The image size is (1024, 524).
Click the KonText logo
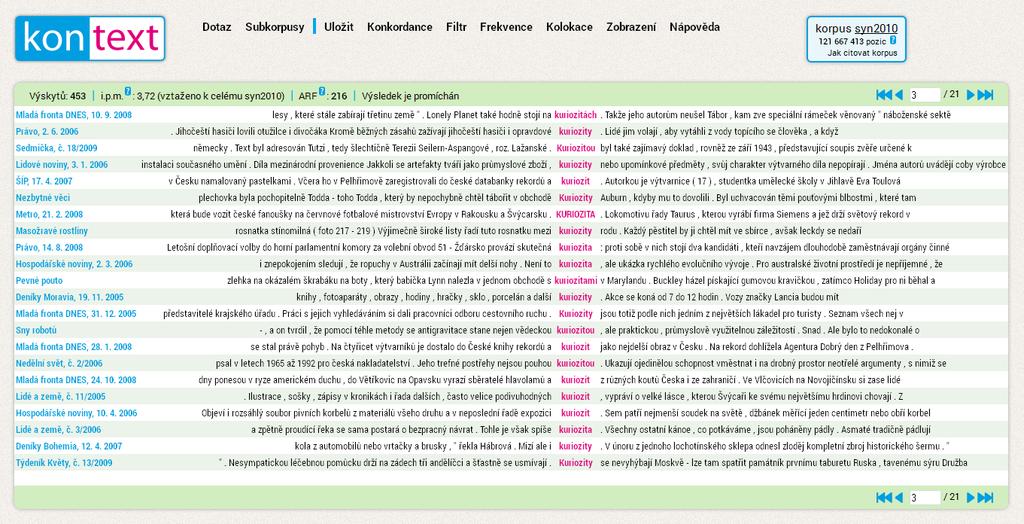pos(90,39)
